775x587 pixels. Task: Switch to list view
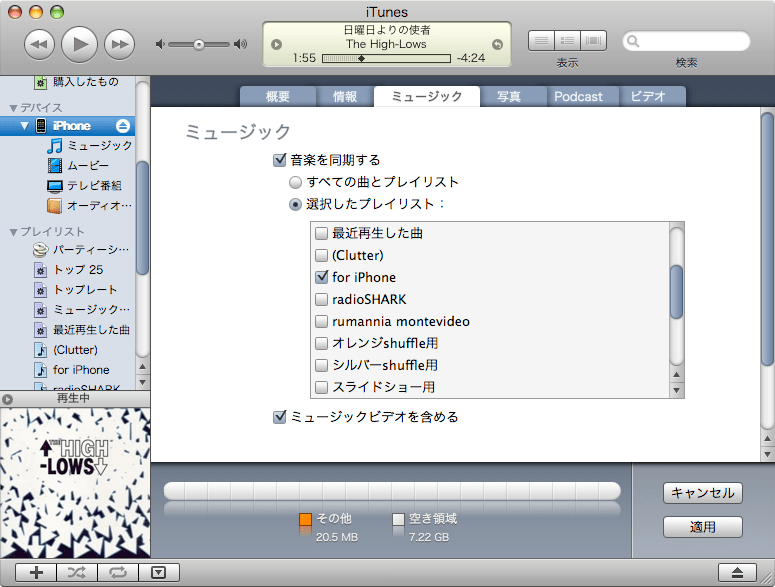tap(541, 41)
